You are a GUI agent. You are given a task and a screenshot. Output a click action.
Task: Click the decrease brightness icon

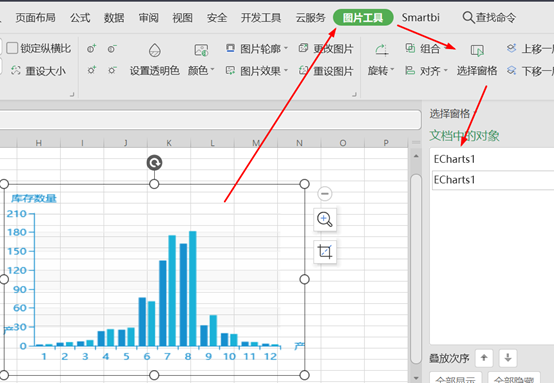click(x=112, y=70)
